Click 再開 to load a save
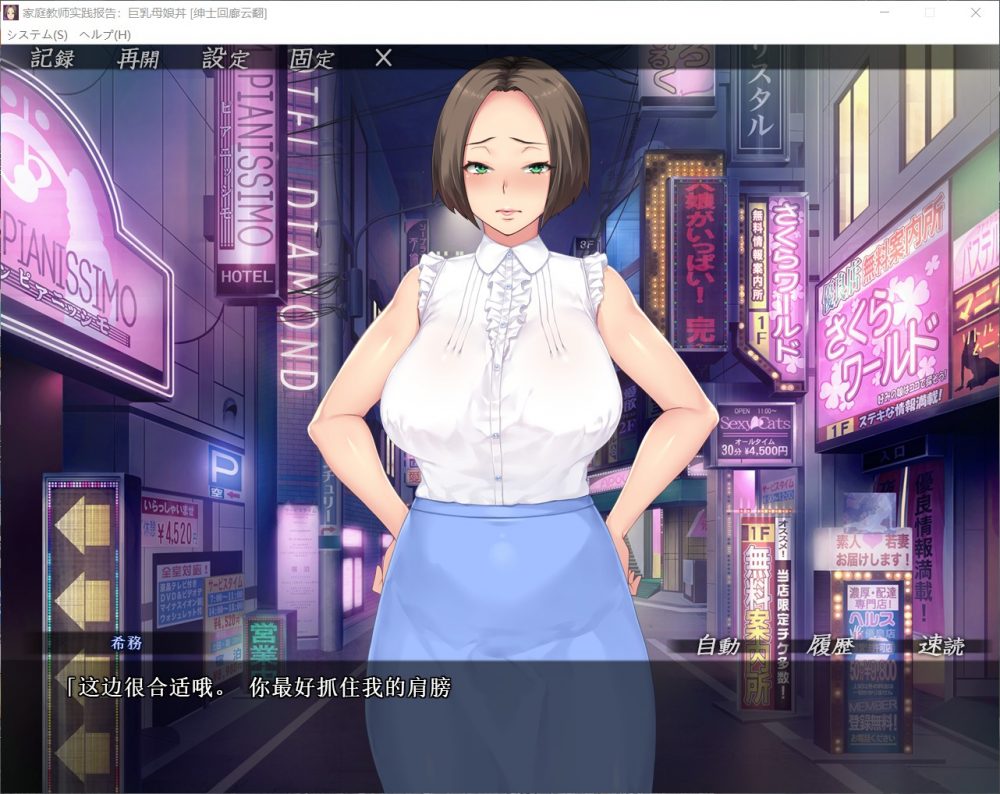Screen dimensions: 1000x794 coord(138,59)
